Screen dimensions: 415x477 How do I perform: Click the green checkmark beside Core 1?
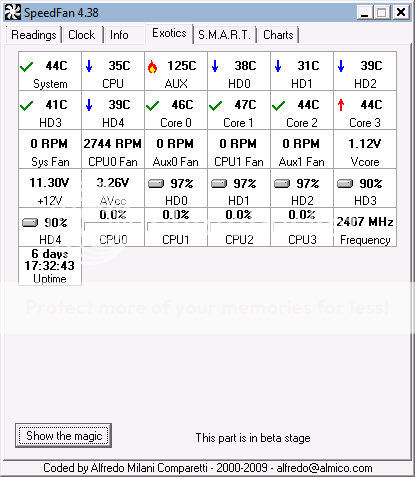click(x=215, y=106)
